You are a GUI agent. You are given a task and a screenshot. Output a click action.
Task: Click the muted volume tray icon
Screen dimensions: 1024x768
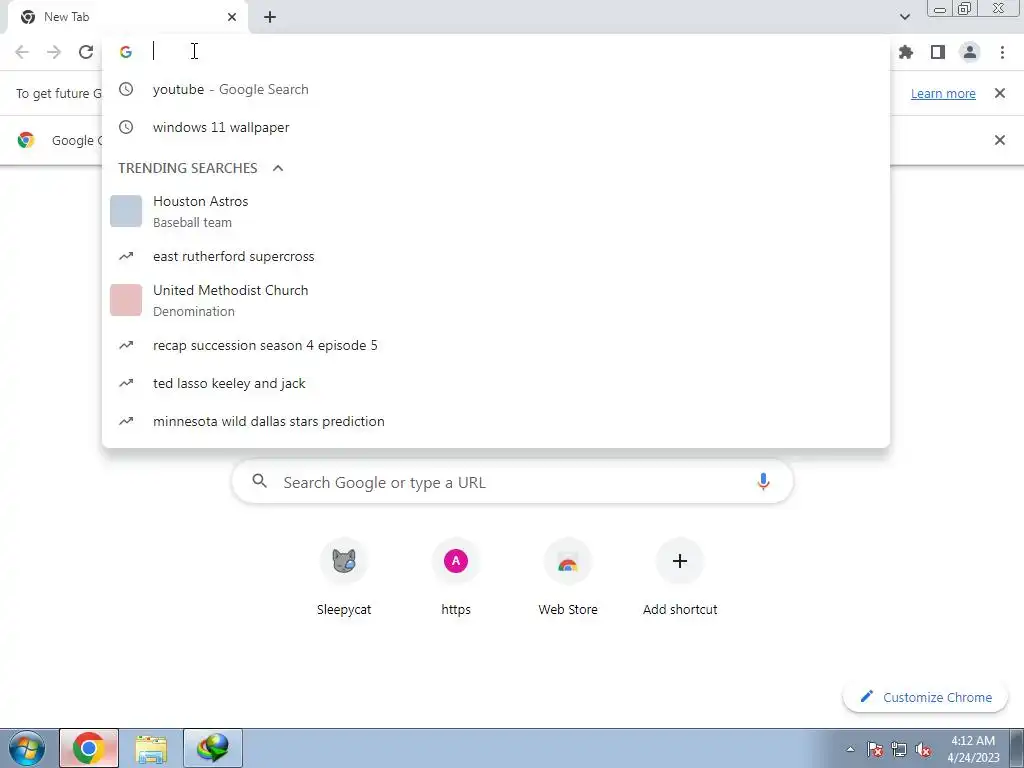923,749
